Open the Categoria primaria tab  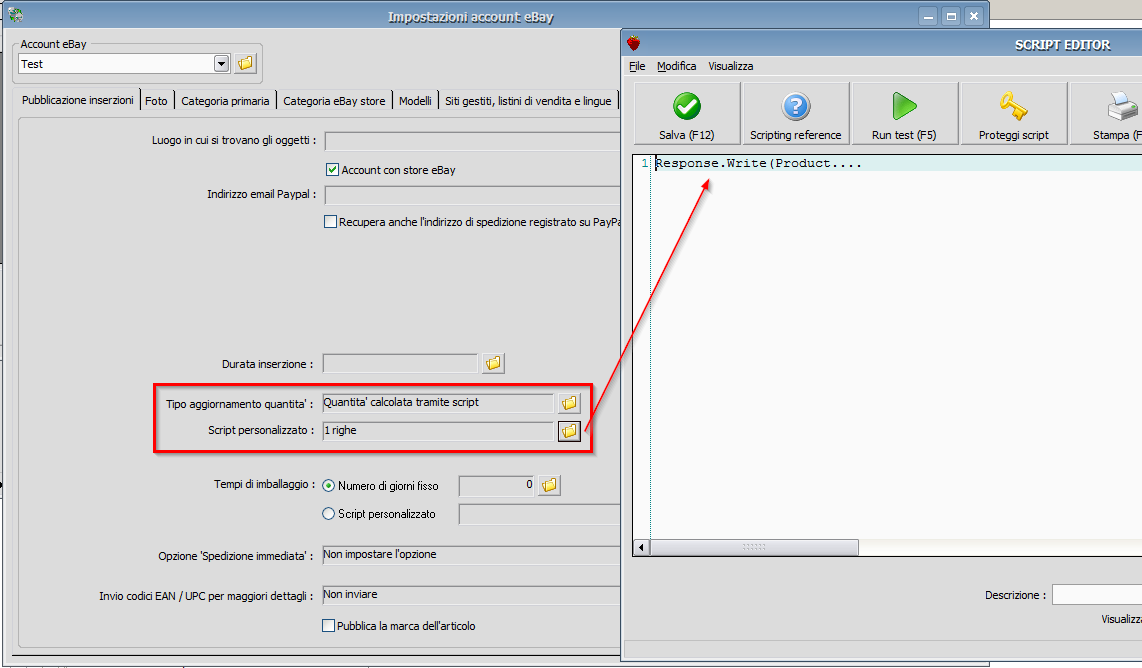point(225,101)
